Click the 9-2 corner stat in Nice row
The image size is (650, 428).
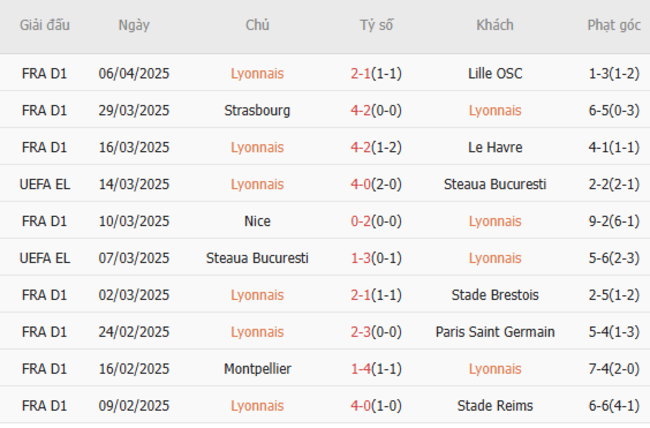(614, 221)
